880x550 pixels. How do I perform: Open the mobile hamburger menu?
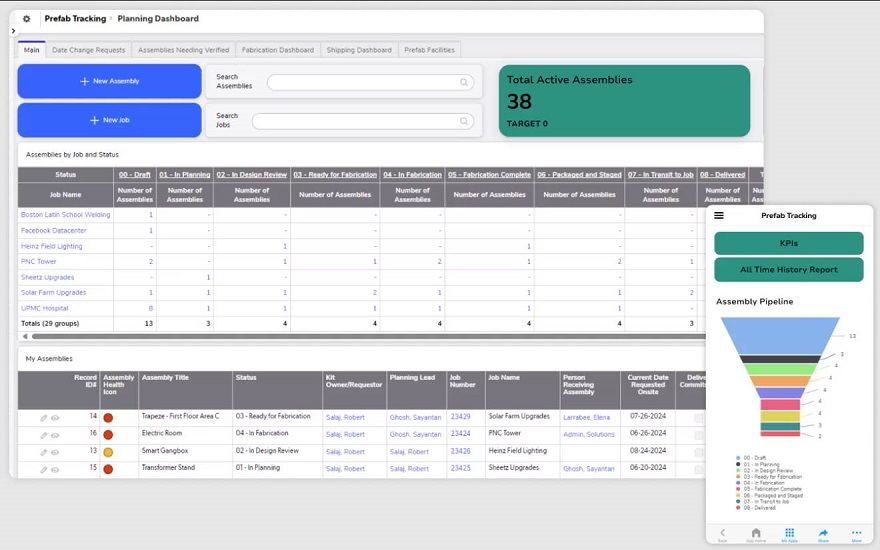[x=719, y=216]
